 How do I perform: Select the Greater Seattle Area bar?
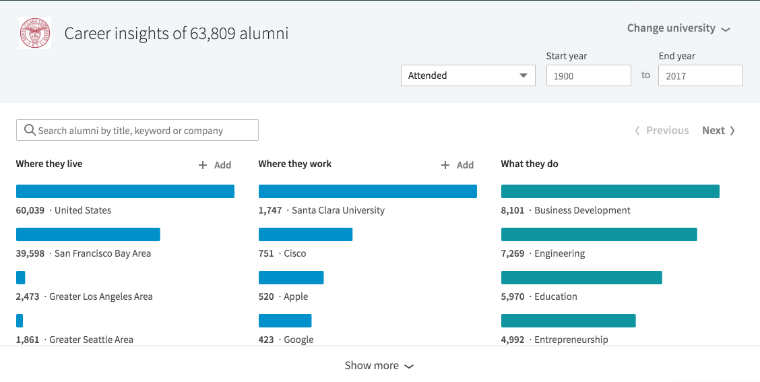coord(19,320)
